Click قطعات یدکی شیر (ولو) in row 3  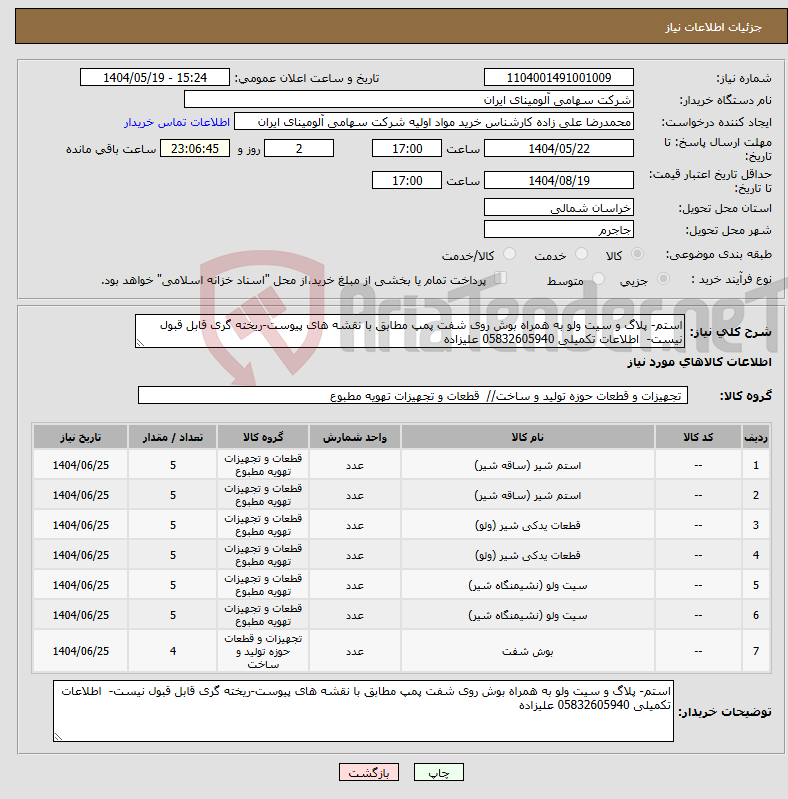(528, 525)
